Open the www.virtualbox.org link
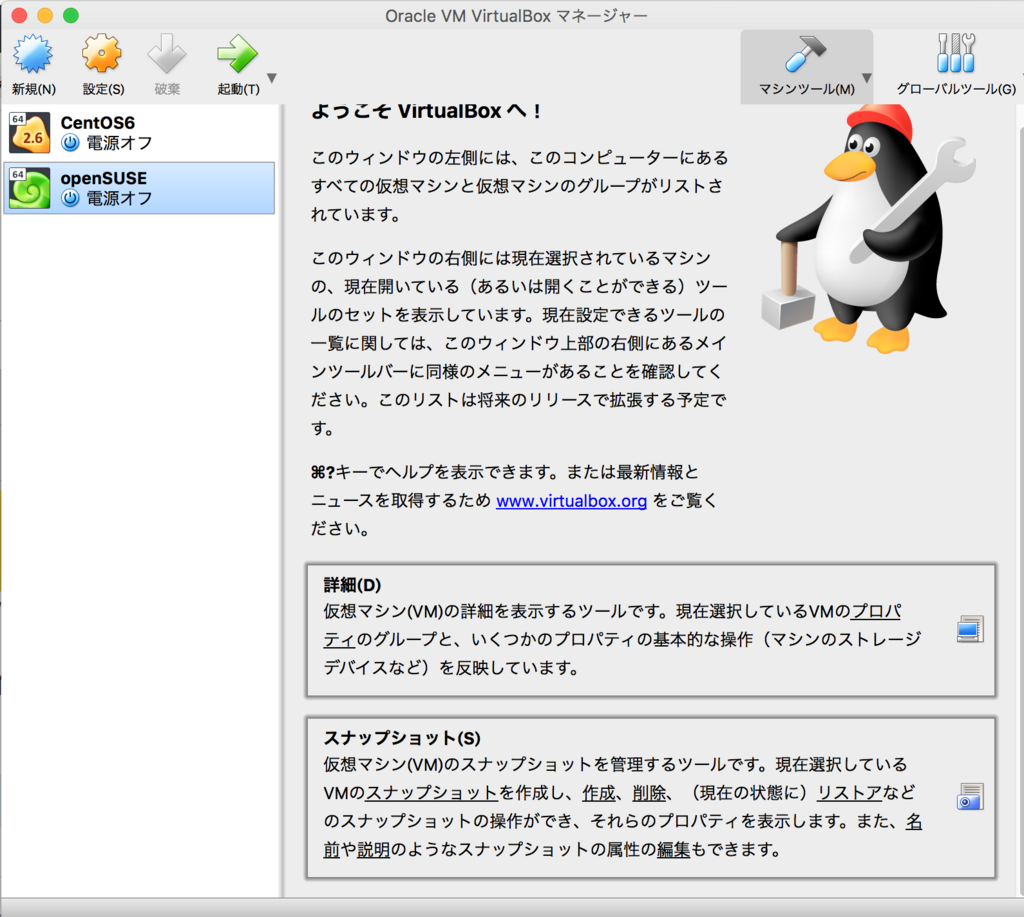 571,501
